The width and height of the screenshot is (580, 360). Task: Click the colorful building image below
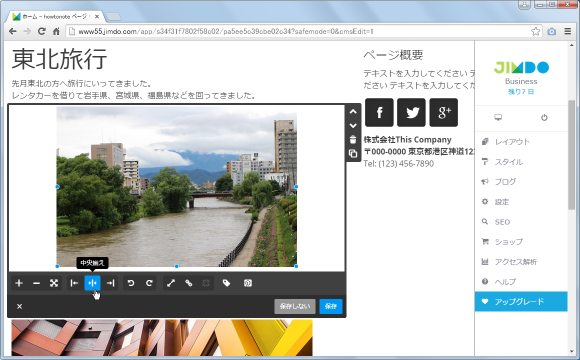[162, 338]
